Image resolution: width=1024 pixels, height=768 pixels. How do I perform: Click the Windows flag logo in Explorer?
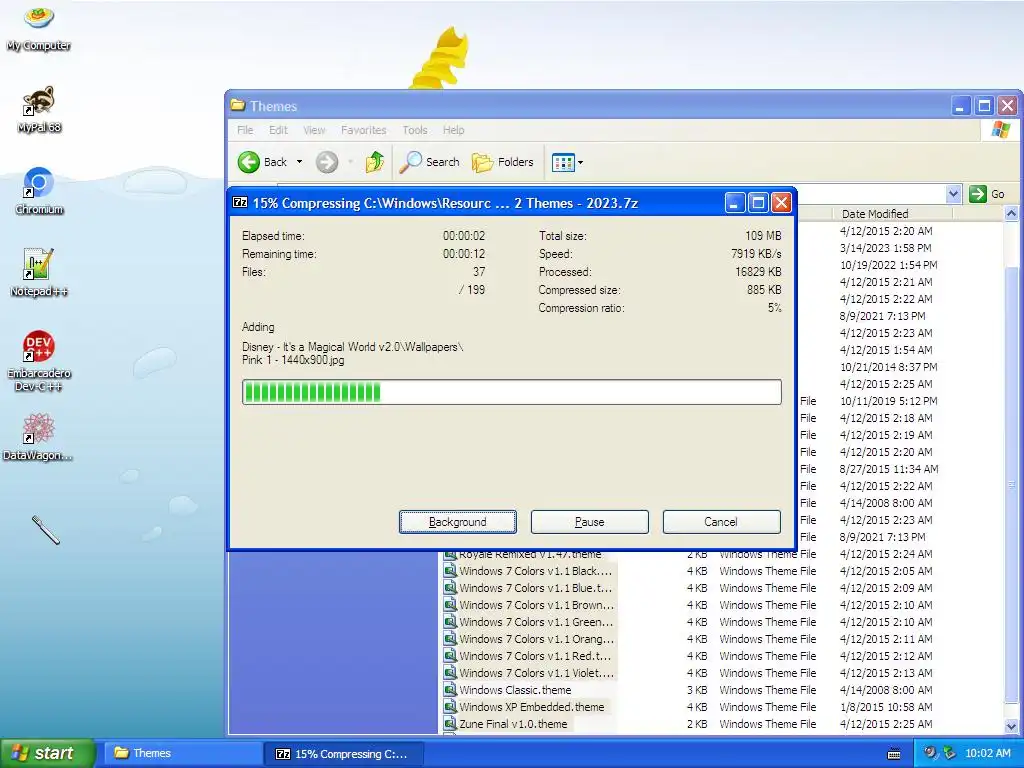[1000, 130]
